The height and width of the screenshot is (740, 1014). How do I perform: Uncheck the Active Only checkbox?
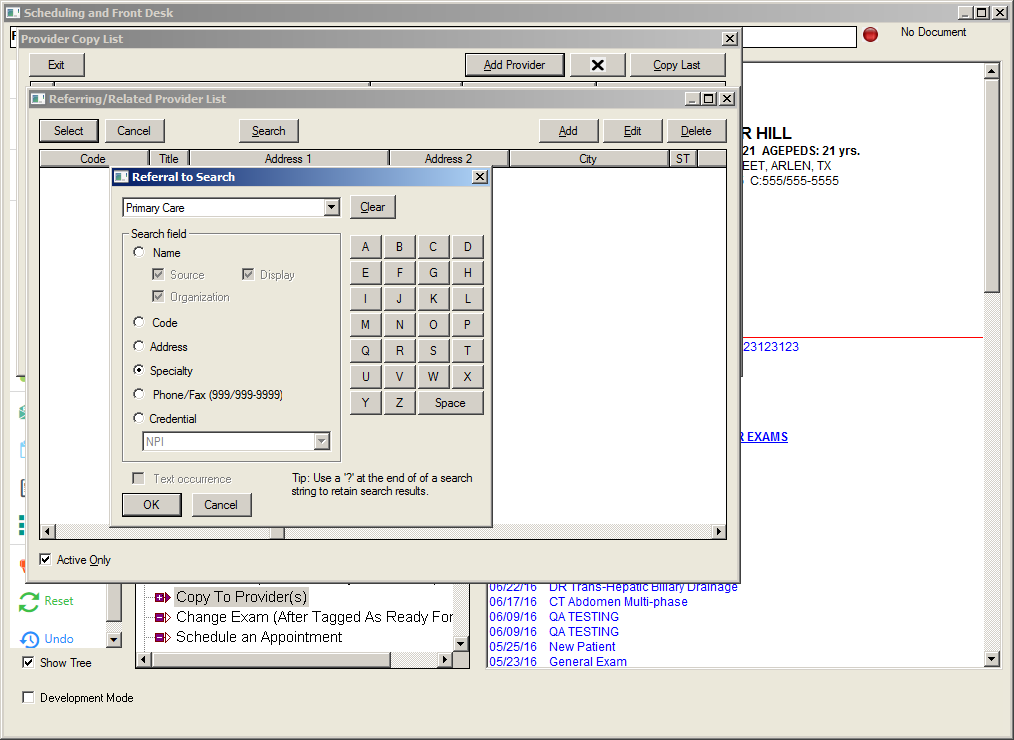point(45,560)
